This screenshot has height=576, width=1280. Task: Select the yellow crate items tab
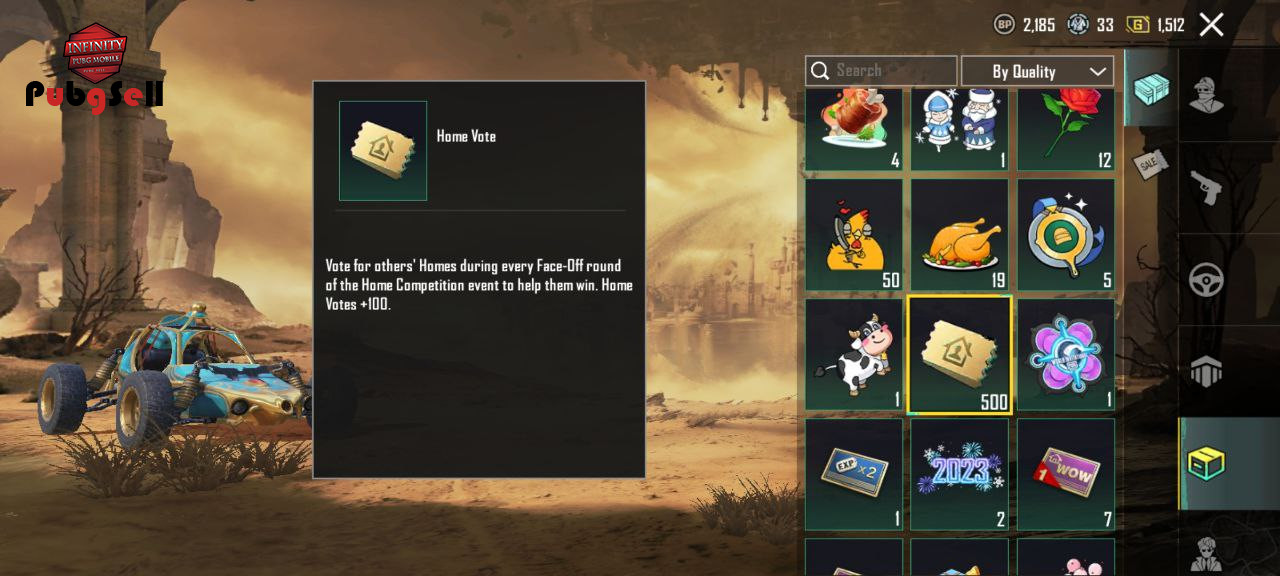[x=1206, y=463]
